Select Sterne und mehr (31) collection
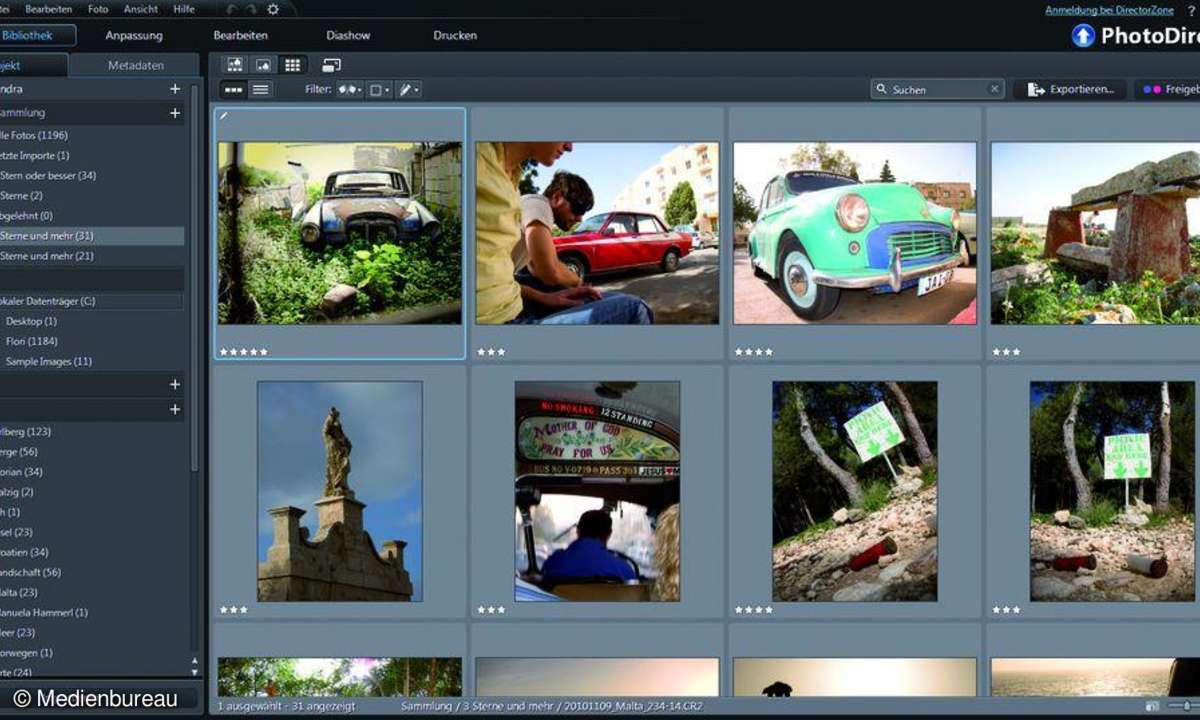This screenshot has width=1200, height=720. point(92,236)
